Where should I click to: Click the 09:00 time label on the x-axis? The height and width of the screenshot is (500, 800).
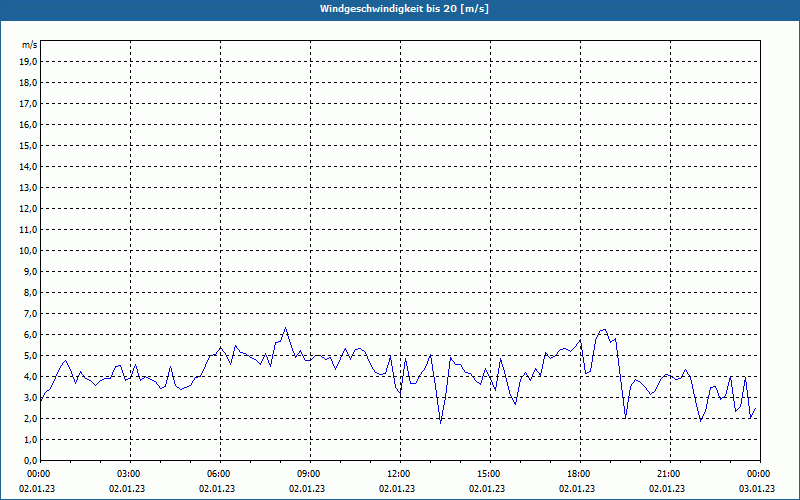point(311,474)
